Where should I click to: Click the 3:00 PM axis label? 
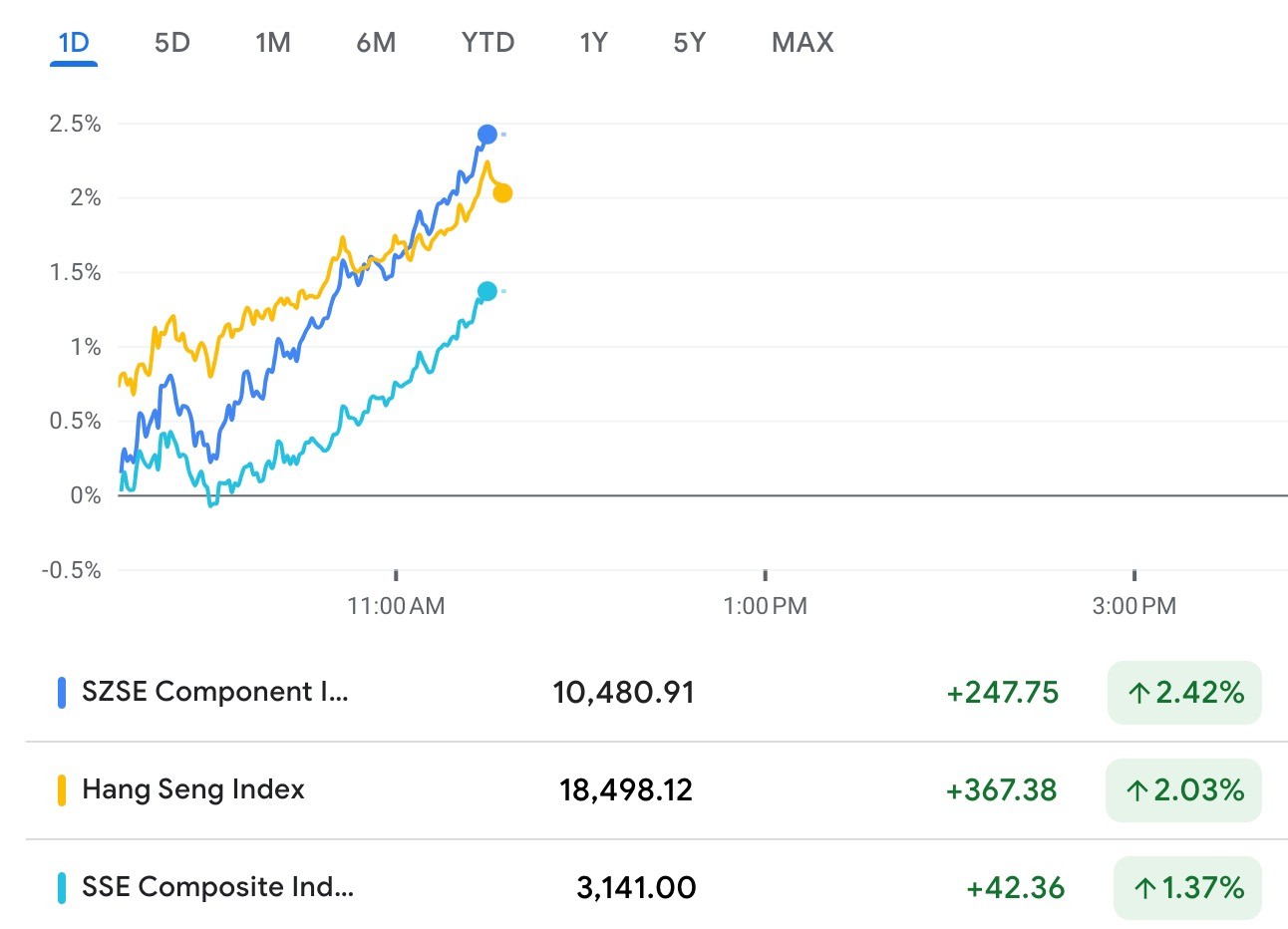(1134, 606)
